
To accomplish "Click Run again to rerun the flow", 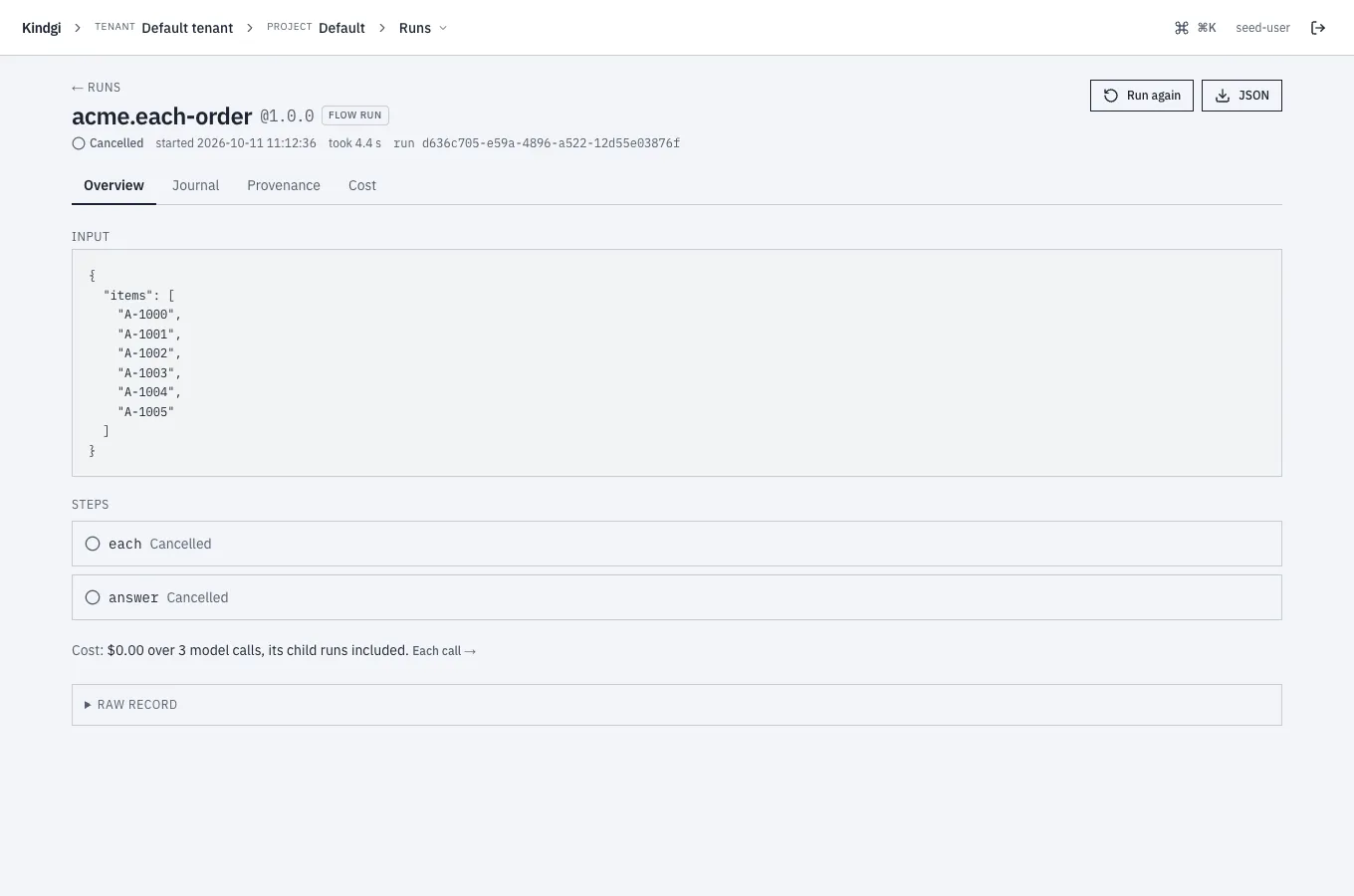I will click(1142, 96).
